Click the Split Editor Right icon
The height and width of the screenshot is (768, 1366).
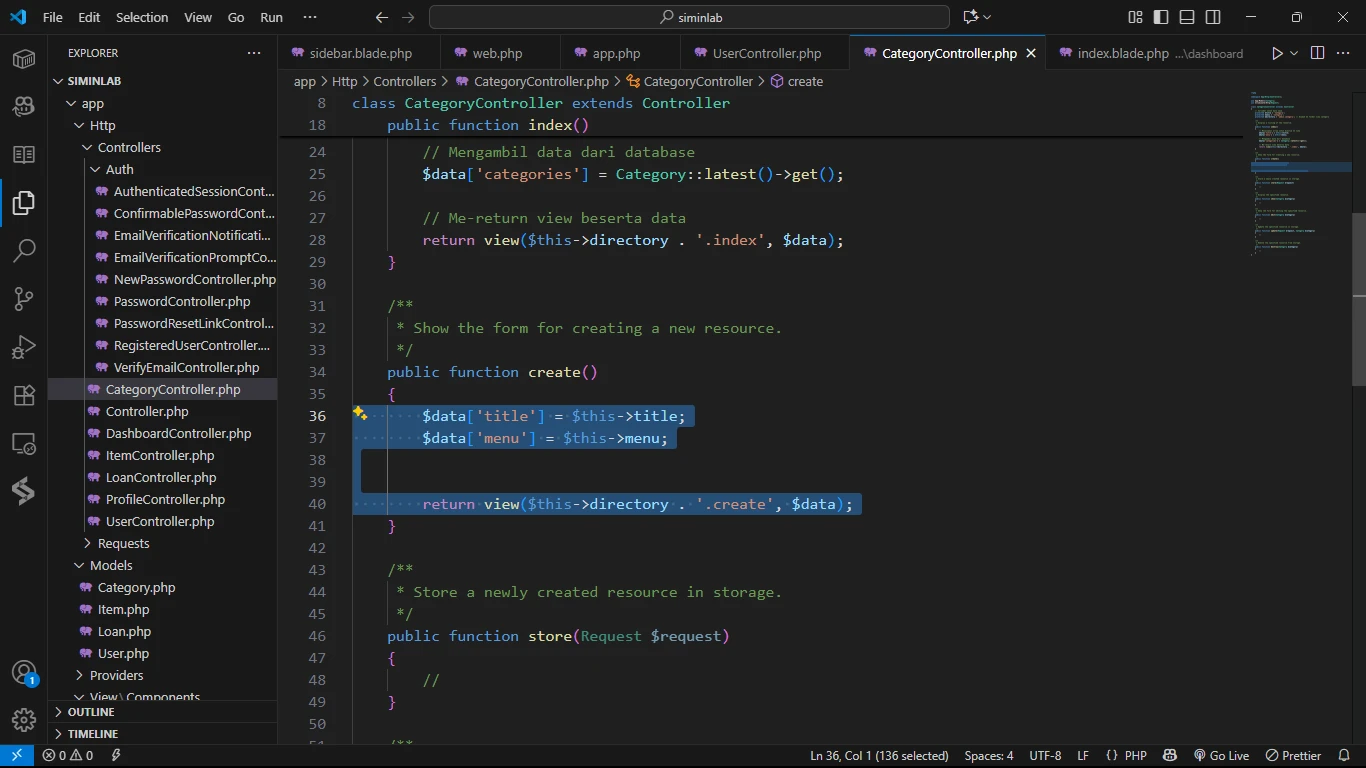click(1317, 53)
